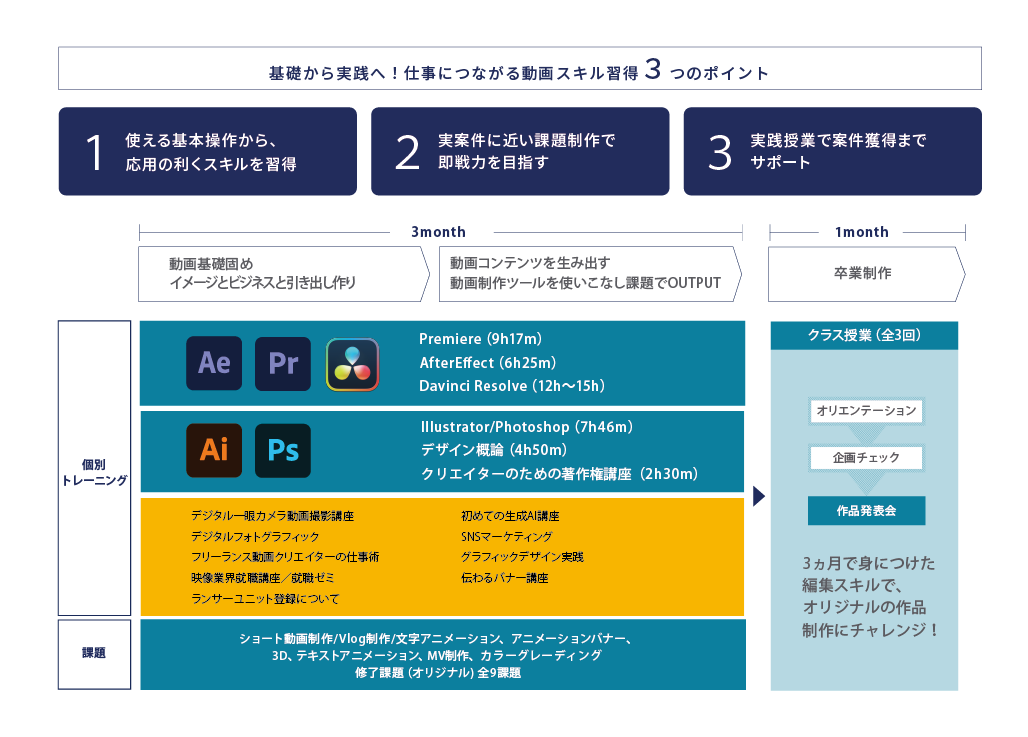Click 初めての生成AI講座 entry
The height and width of the screenshot is (737, 1028).
(510, 516)
